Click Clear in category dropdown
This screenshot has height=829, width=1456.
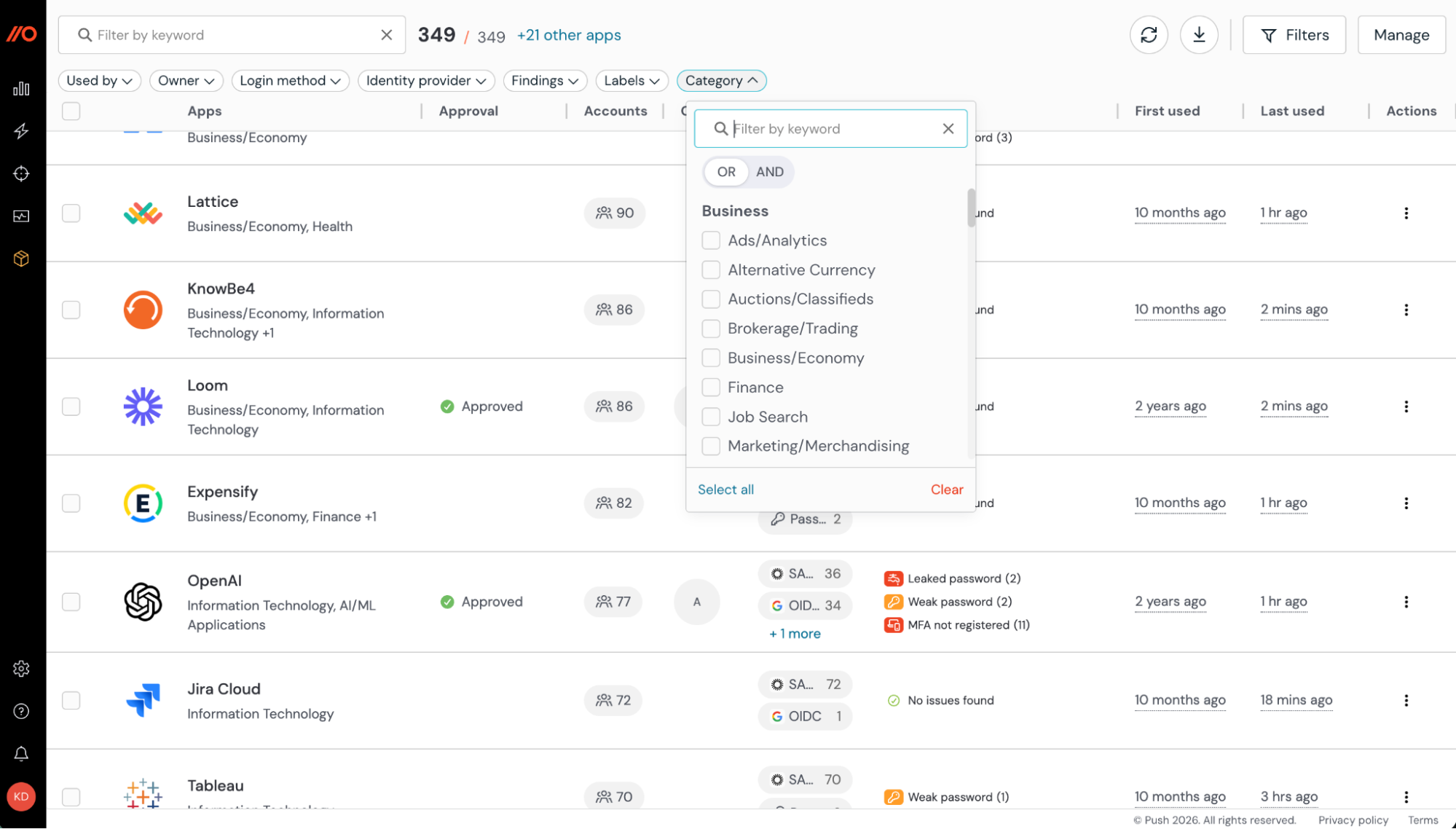(x=947, y=490)
